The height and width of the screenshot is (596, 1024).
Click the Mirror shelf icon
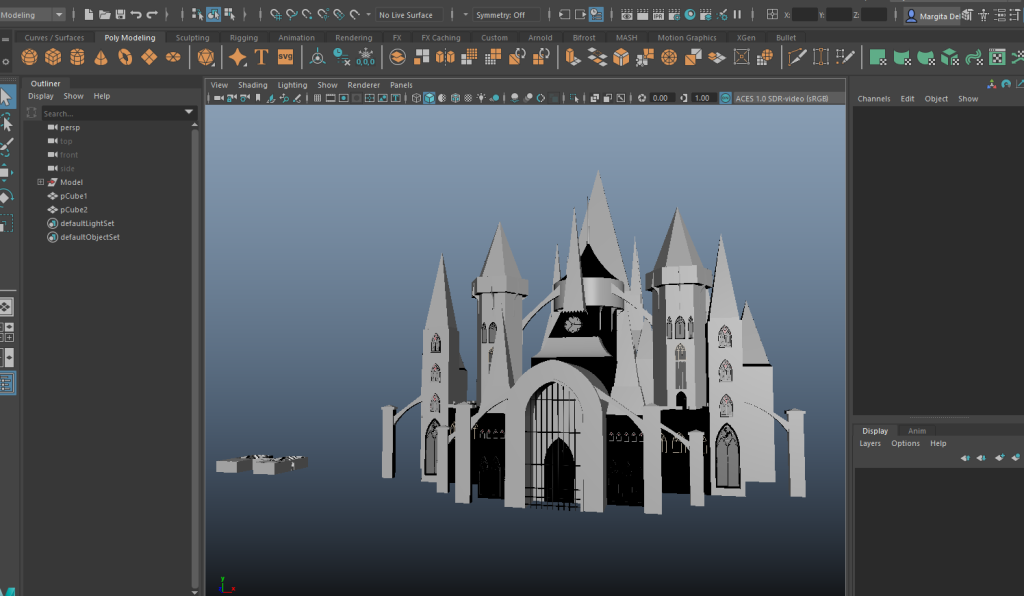pyautogui.click(x=445, y=57)
